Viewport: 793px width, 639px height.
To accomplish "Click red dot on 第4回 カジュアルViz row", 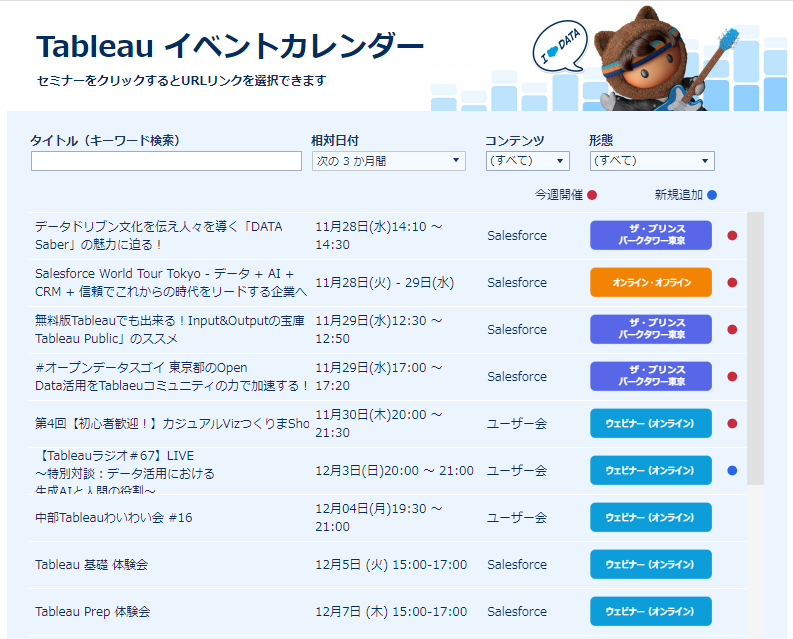I will (x=732, y=423).
